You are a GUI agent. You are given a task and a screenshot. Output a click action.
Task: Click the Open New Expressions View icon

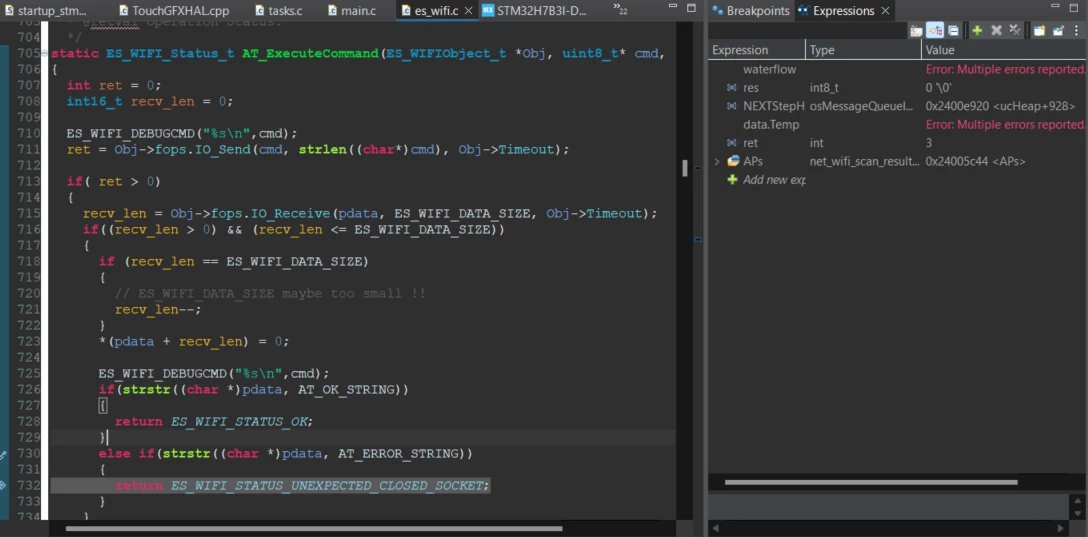pos(1039,31)
